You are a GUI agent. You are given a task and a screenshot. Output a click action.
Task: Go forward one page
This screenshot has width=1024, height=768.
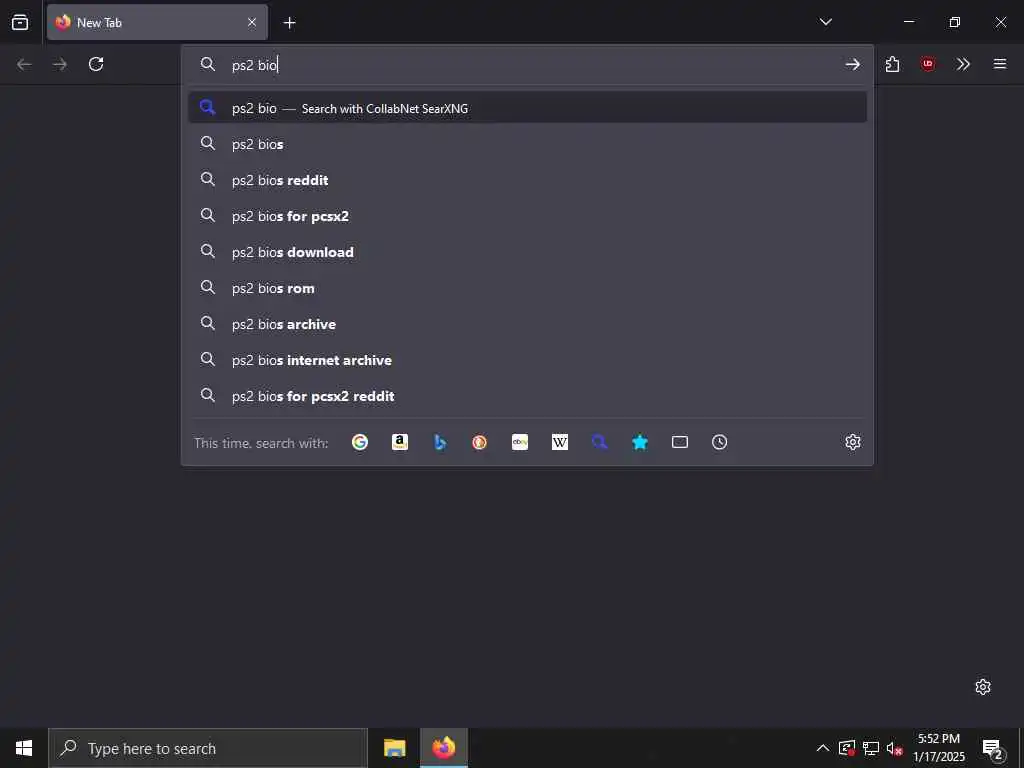click(x=59, y=64)
